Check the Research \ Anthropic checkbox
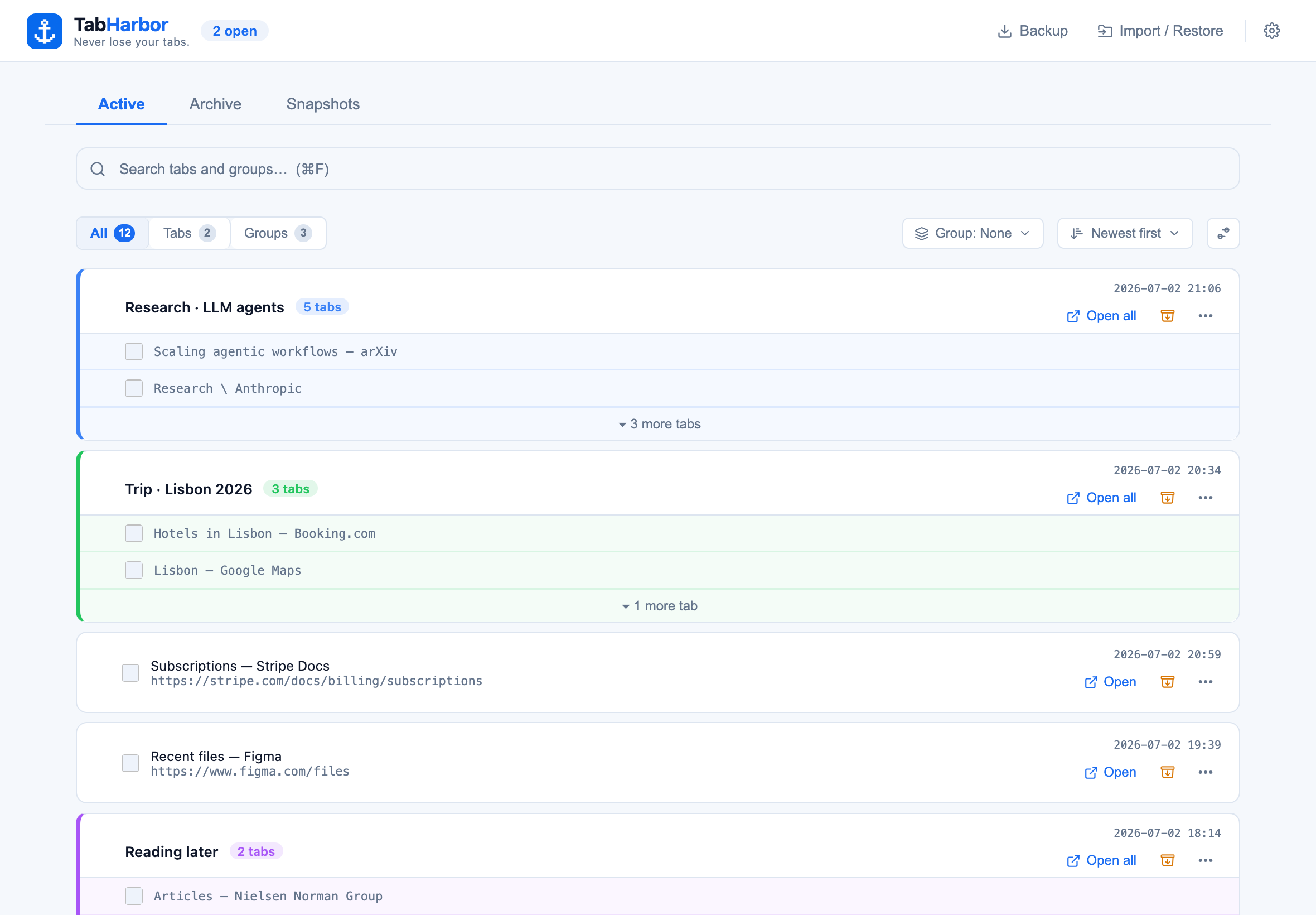The height and width of the screenshot is (915, 1316). 134,388
